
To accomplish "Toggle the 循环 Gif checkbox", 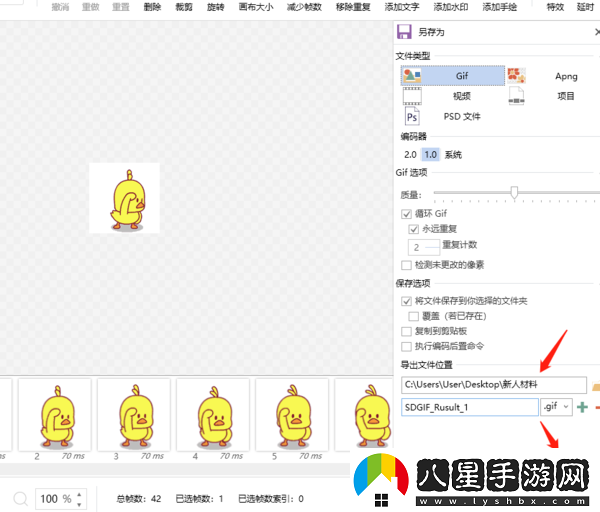I will [406, 214].
